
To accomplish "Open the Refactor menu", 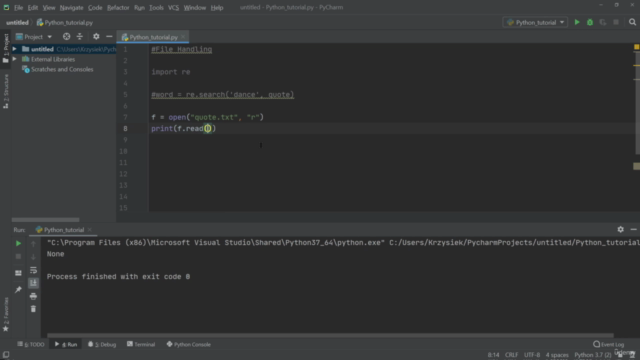I will [x=118, y=7].
